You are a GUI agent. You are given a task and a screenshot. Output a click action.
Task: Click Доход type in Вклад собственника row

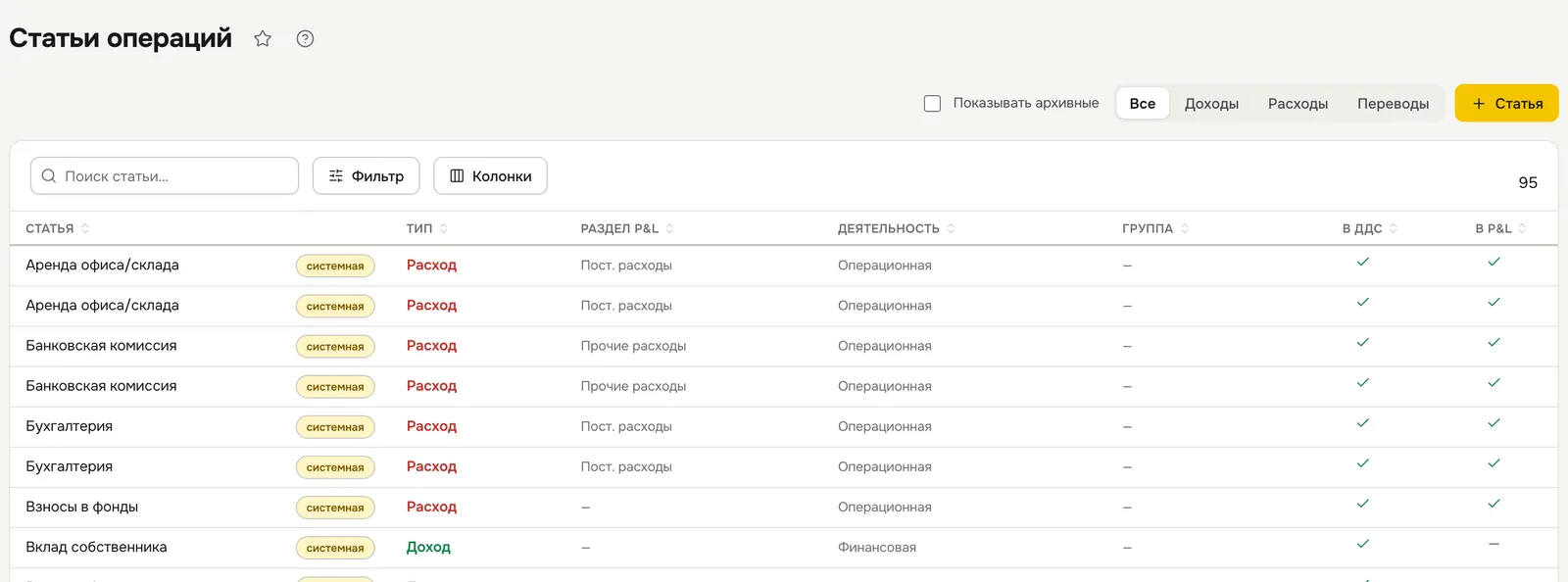428,547
